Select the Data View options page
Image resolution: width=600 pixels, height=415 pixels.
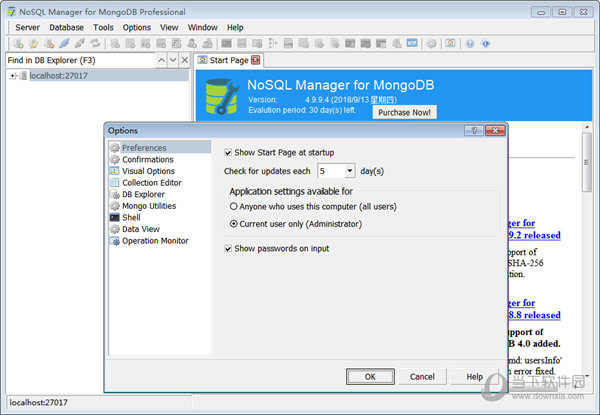point(141,229)
